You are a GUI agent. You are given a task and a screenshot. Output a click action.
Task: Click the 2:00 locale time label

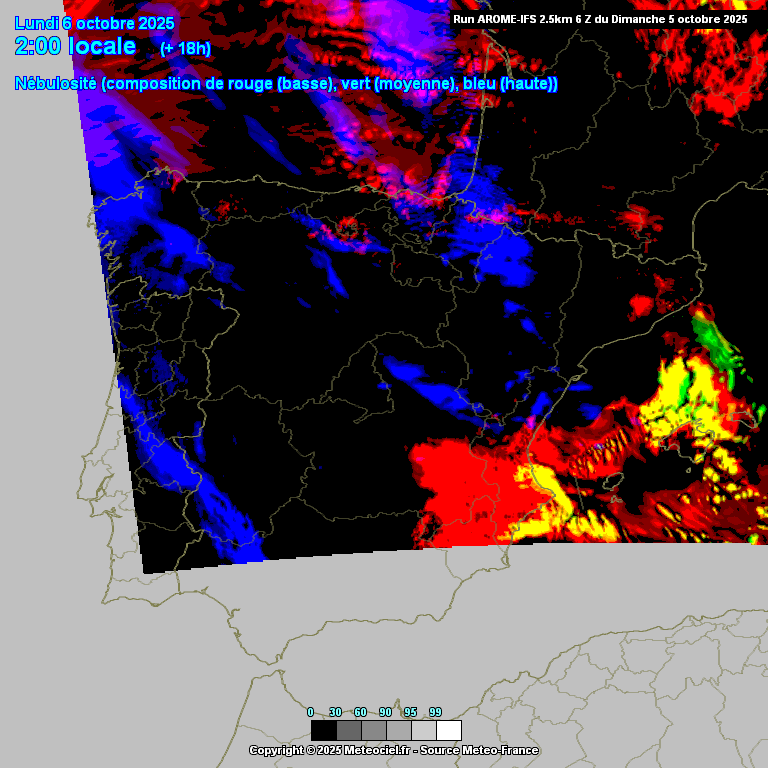(x=76, y=46)
